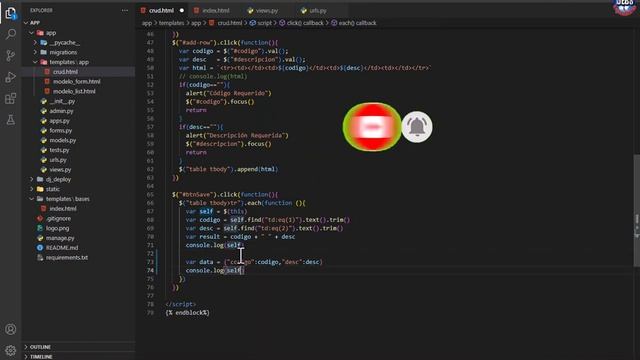Open views.py in file tree

coord(60,169)
